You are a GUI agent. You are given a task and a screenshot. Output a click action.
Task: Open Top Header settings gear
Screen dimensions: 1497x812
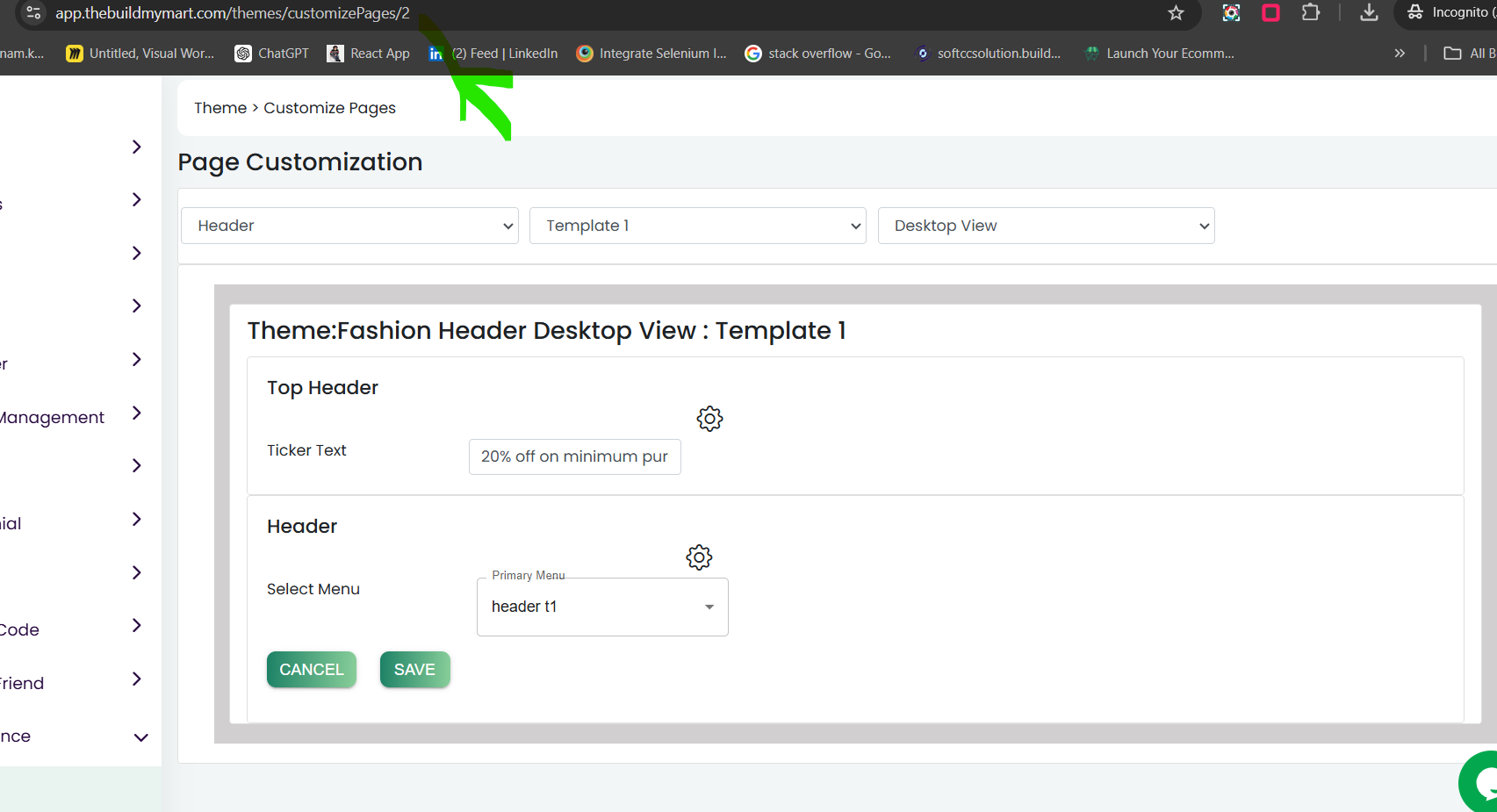coord(709,419)
